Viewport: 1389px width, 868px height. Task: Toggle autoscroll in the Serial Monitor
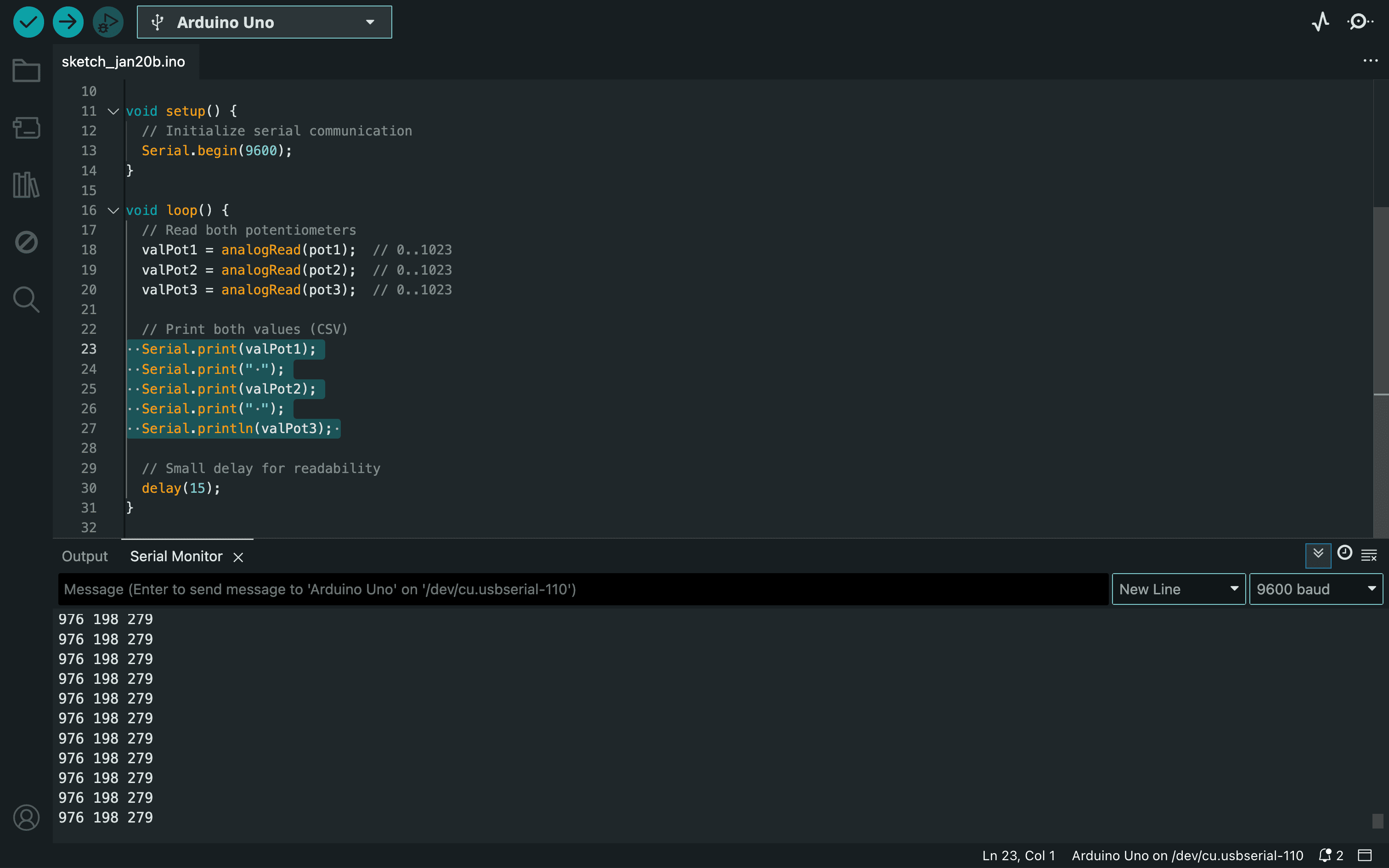[1318, 555]
